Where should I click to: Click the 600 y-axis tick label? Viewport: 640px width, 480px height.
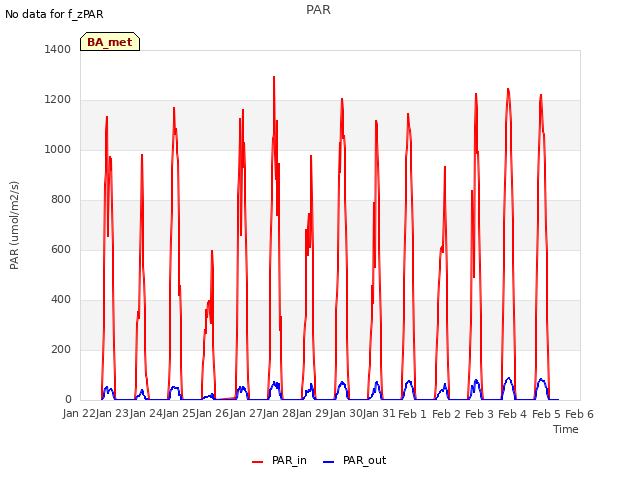click(61, 249)
